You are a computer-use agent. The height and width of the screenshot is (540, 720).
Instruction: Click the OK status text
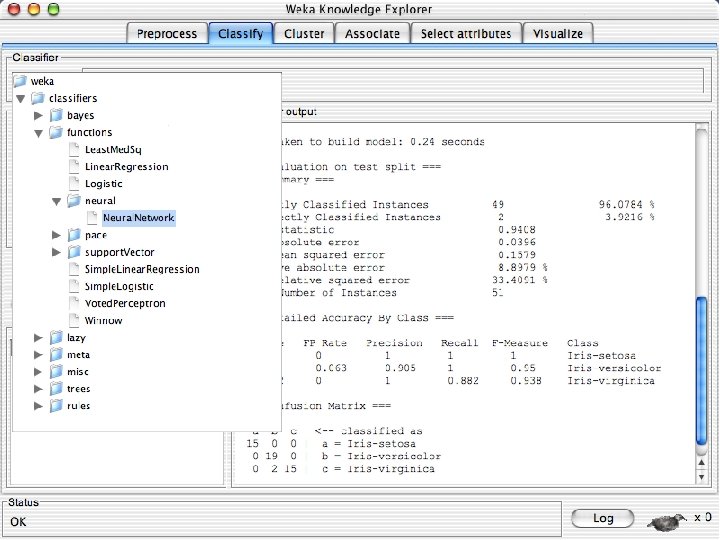click(18, 522)
